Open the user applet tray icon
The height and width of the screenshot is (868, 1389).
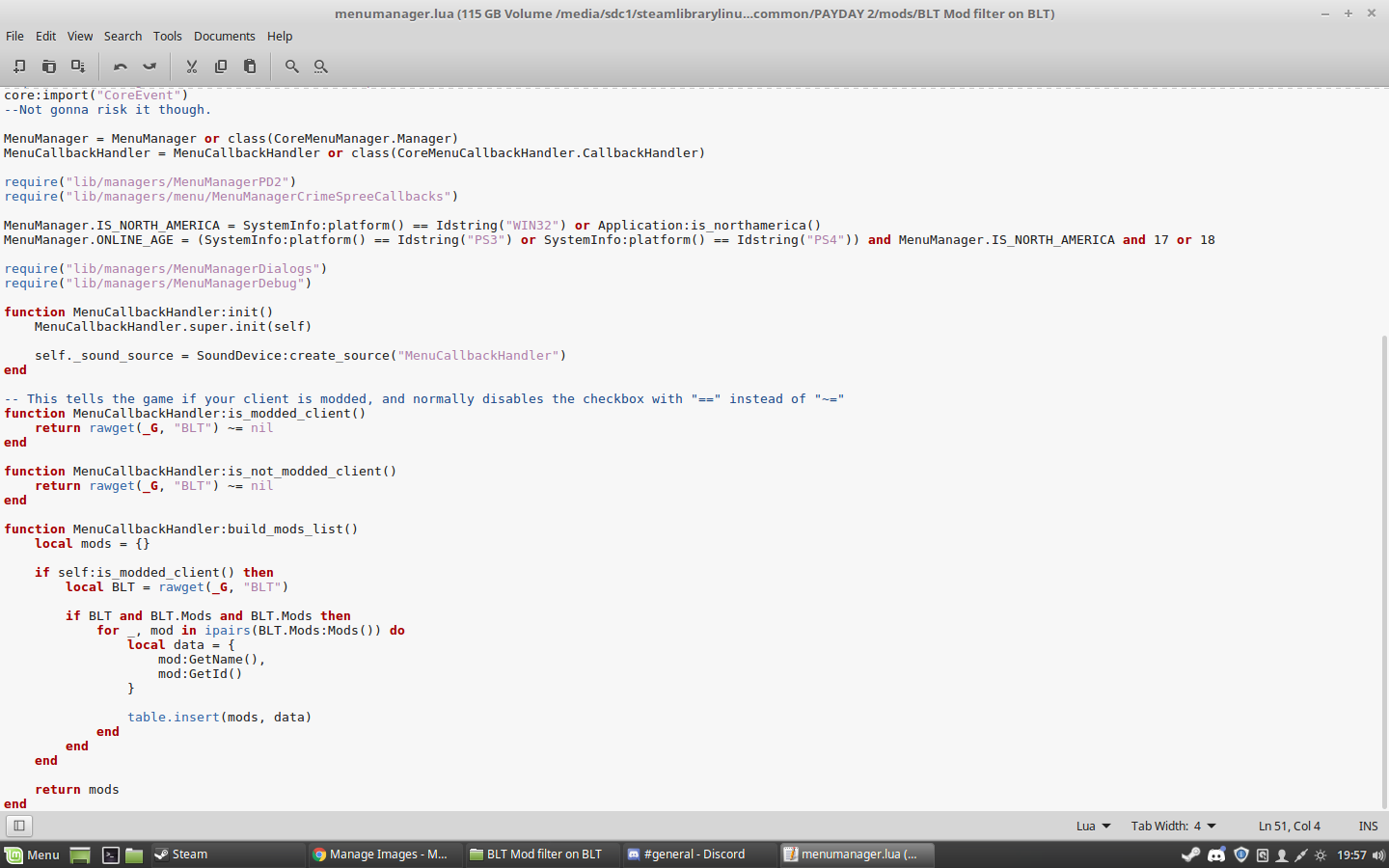(x=1282, y=854)
